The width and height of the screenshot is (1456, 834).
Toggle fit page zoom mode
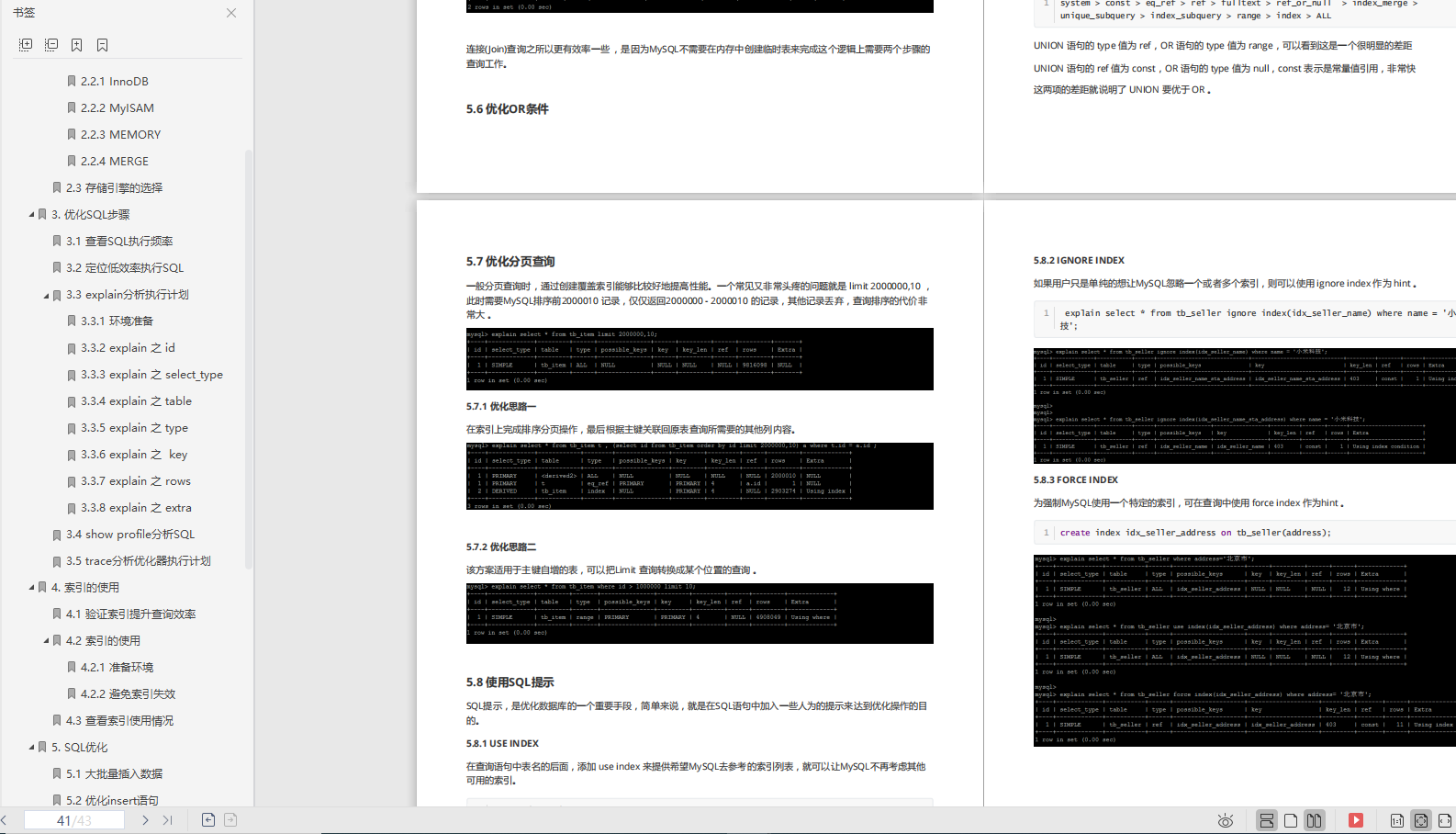coord(1421,821)
